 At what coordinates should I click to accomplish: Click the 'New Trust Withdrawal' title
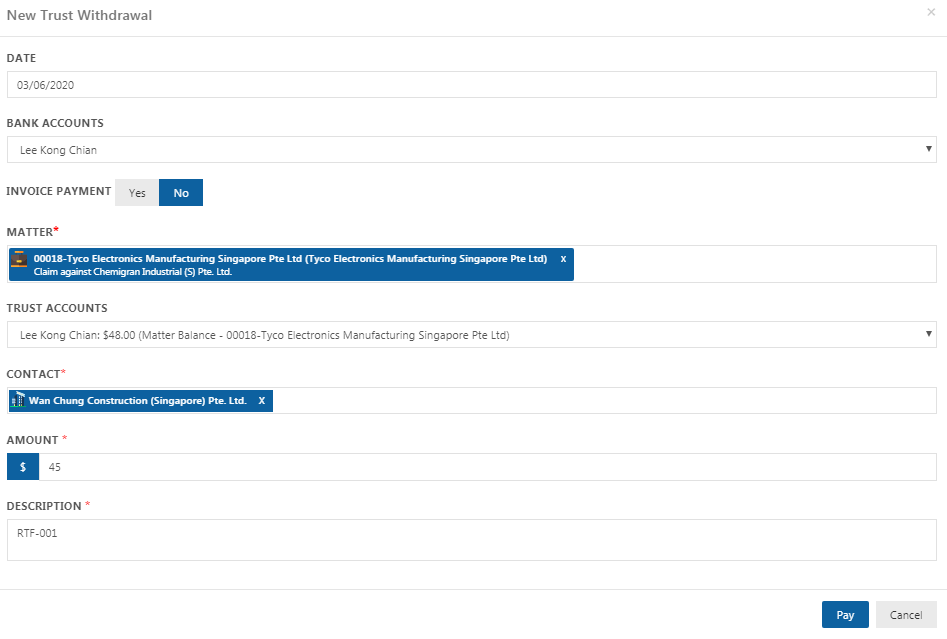[79, 15]
